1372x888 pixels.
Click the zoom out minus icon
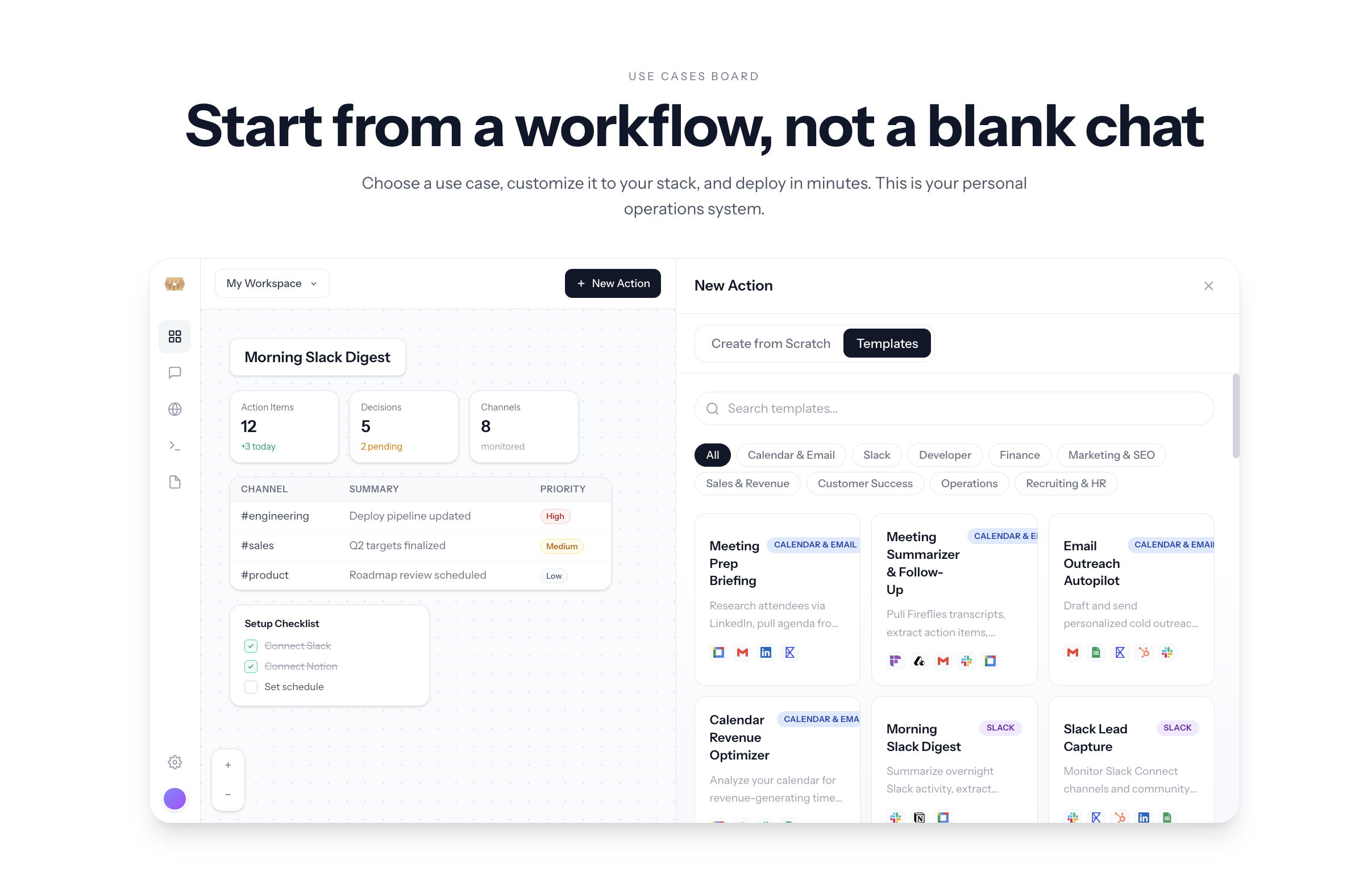click(228, 794)
